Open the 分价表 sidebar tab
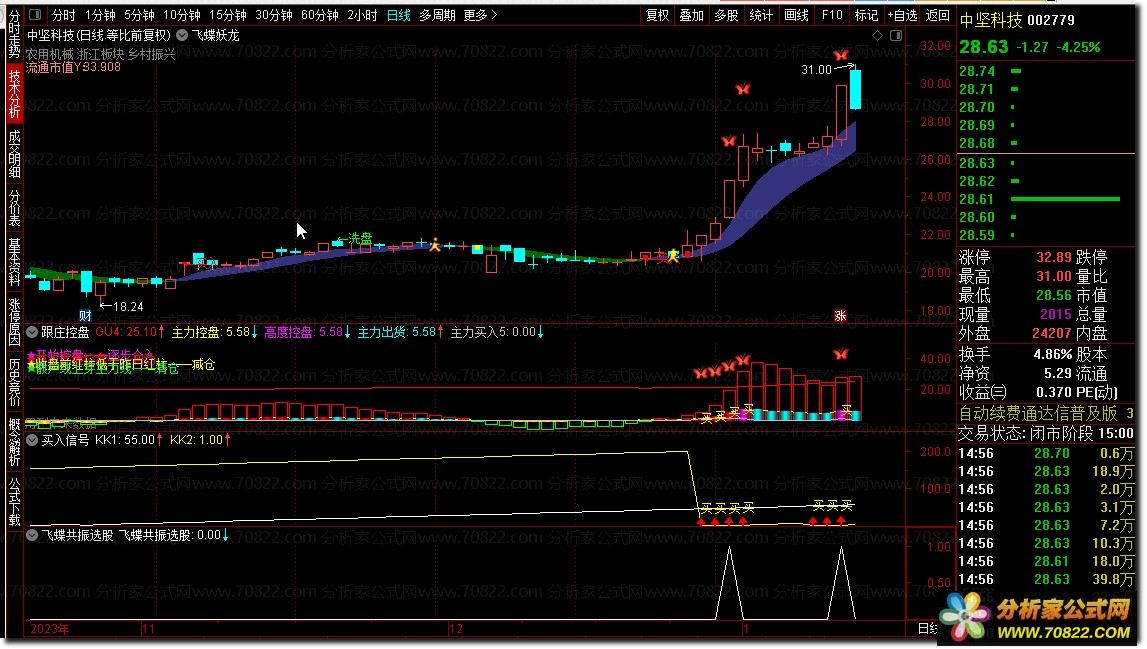The width and height of the screenshot is (1147, 649). point(14,209)
